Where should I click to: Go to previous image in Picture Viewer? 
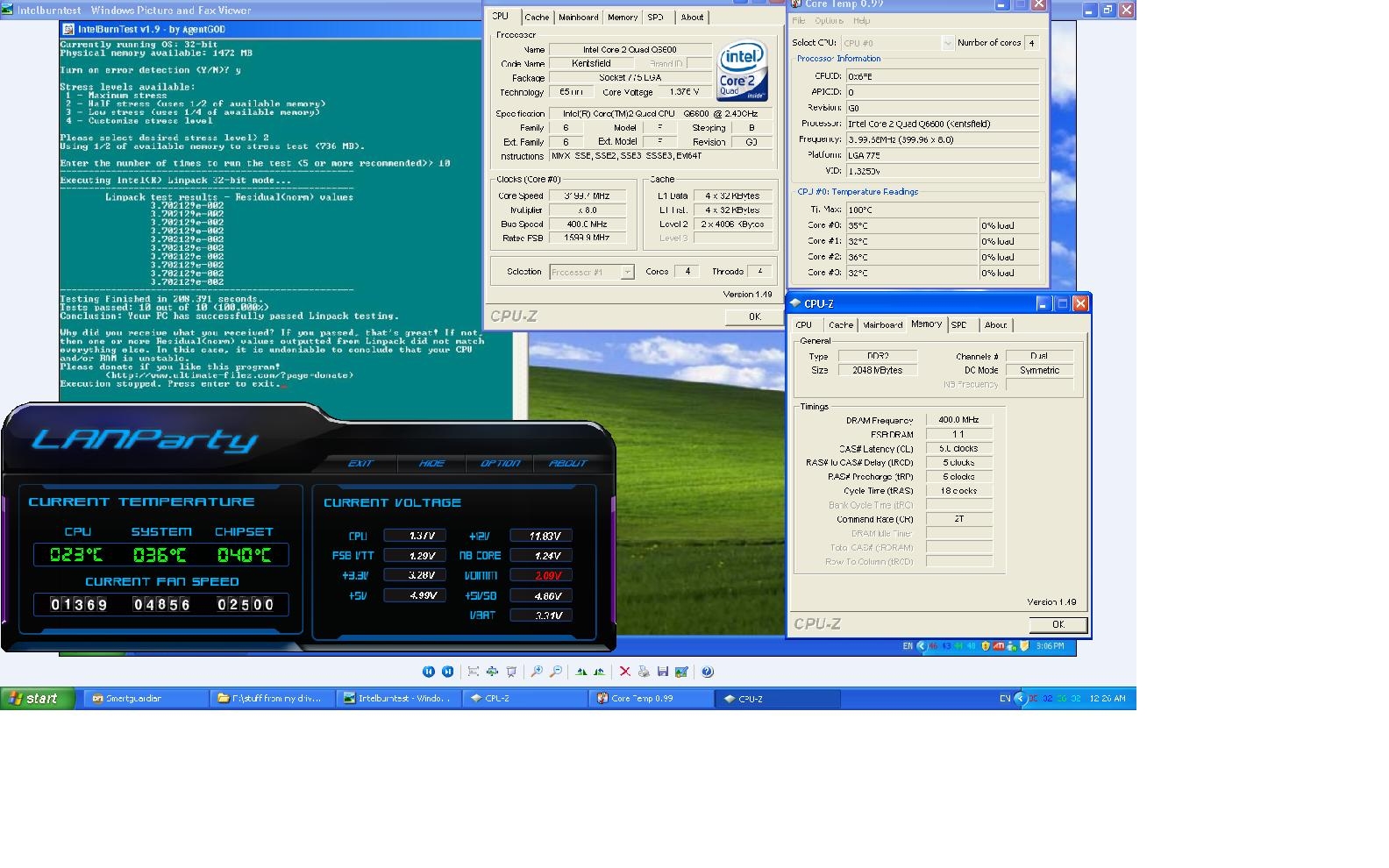429,672
